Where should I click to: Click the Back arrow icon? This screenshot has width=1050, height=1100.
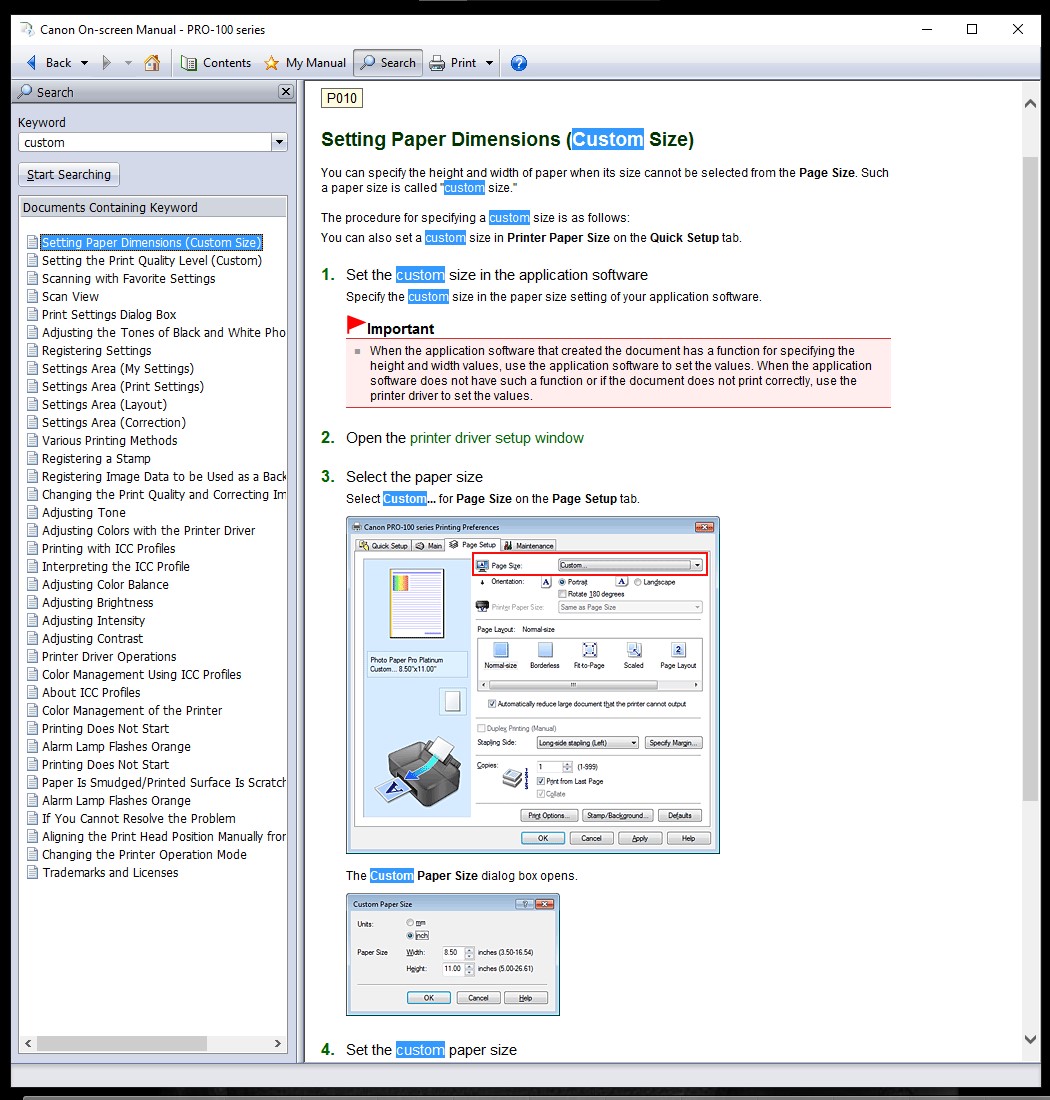[x=29, y=63]
